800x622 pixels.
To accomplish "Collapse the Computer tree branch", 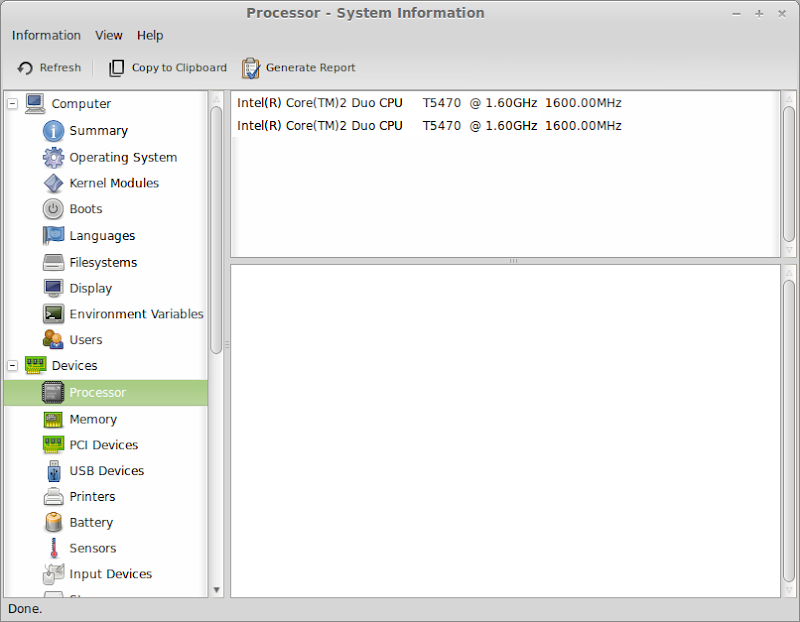I will coord(10,104).
